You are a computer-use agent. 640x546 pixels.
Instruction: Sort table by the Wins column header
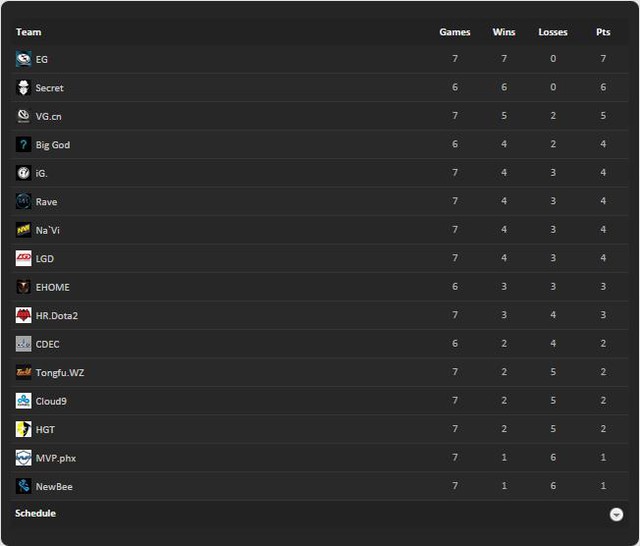504,32
